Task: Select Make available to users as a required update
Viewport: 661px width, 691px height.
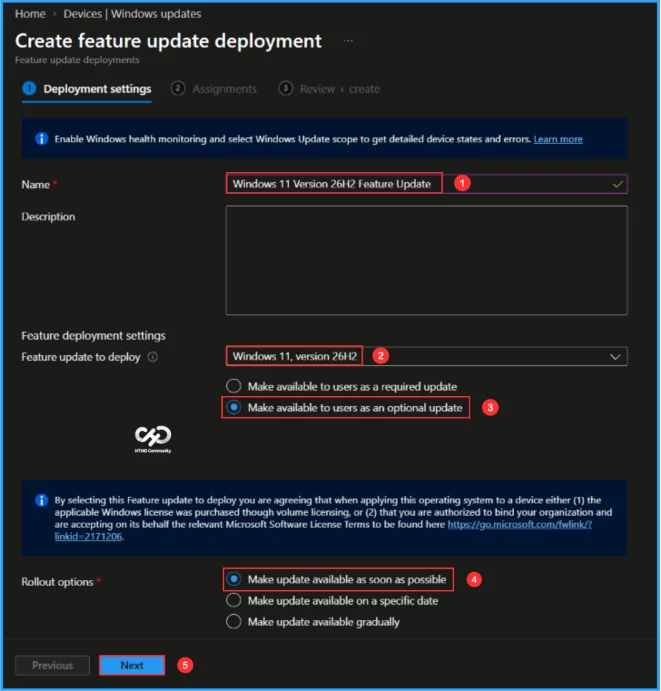Action: click(x=234, y=386)
